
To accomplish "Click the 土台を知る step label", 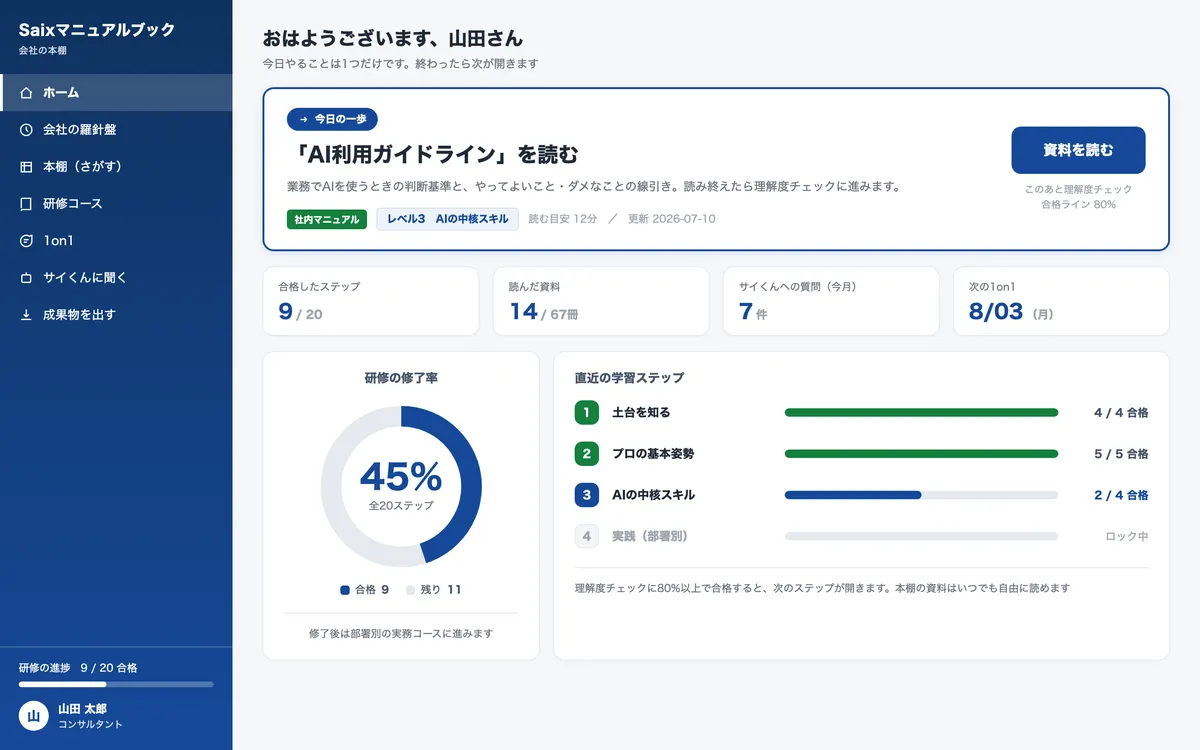I will [641, 412].
